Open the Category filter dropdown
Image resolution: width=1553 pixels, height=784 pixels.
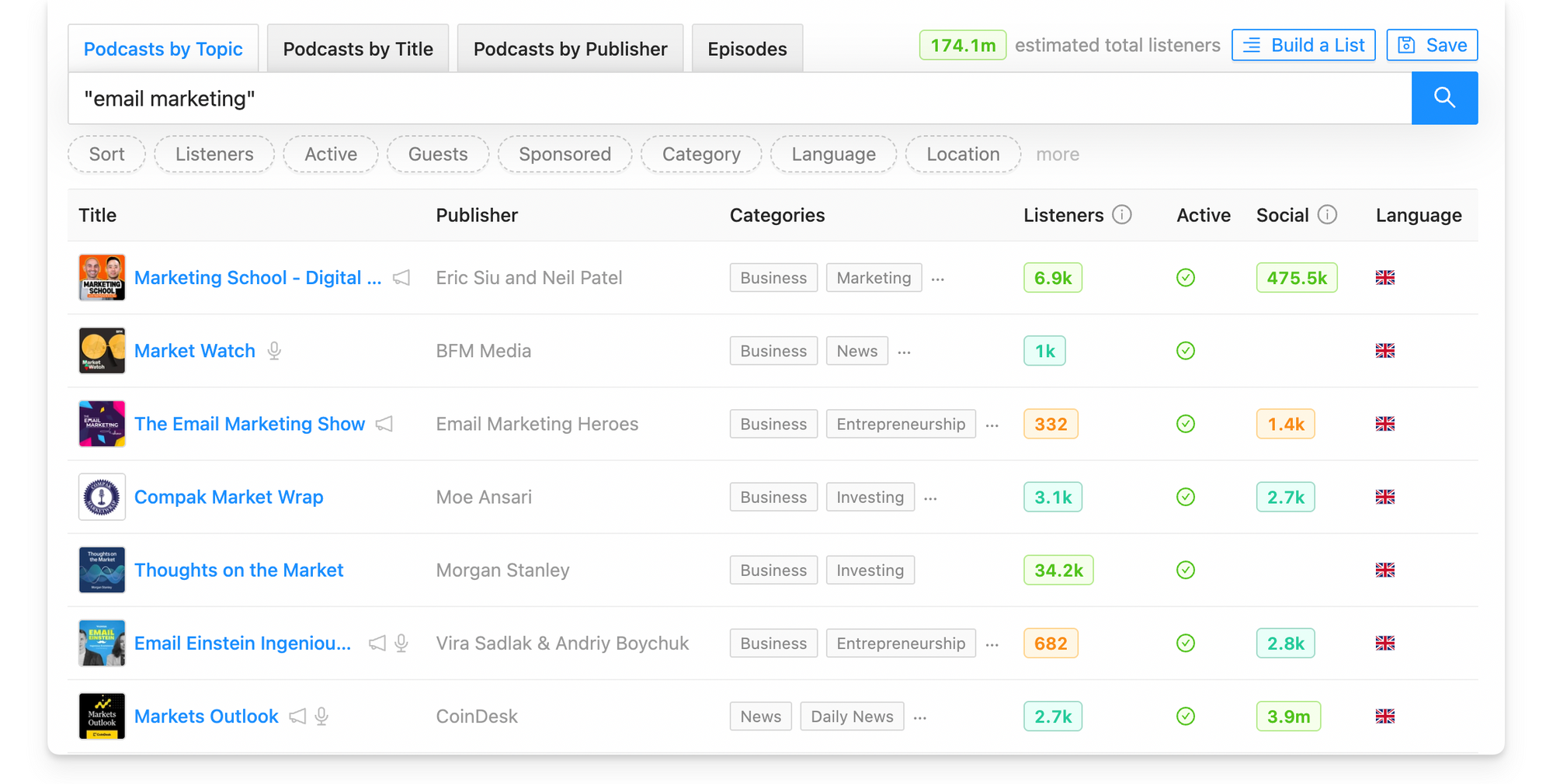click(700, 154)
